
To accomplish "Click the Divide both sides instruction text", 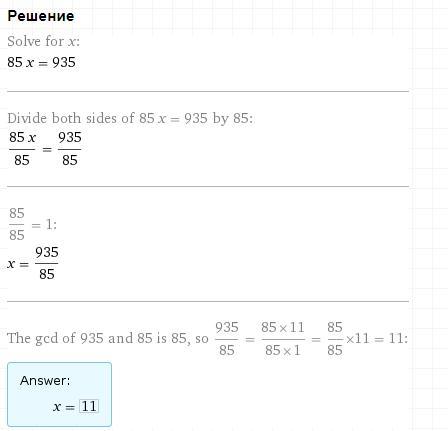I will [x=130, y=118].
